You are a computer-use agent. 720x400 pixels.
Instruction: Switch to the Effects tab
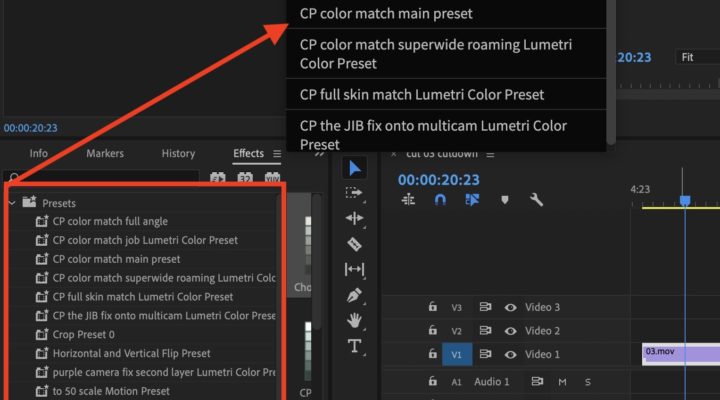[248, 153]
